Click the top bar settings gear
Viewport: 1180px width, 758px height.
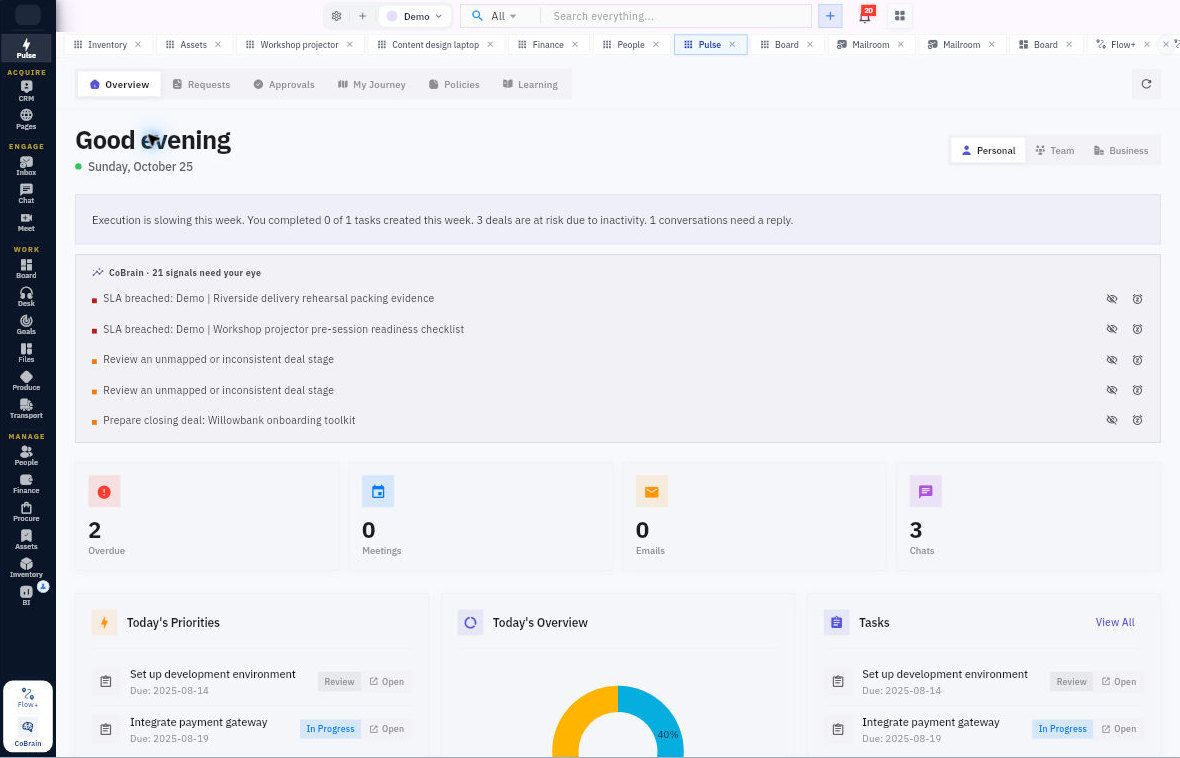(336, 16)
